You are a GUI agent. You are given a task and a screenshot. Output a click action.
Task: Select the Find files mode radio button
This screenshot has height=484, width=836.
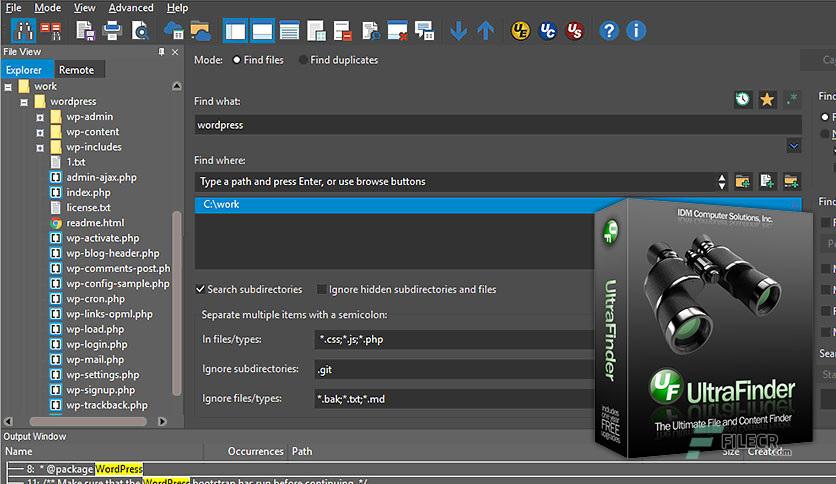[x=237, y=60]
